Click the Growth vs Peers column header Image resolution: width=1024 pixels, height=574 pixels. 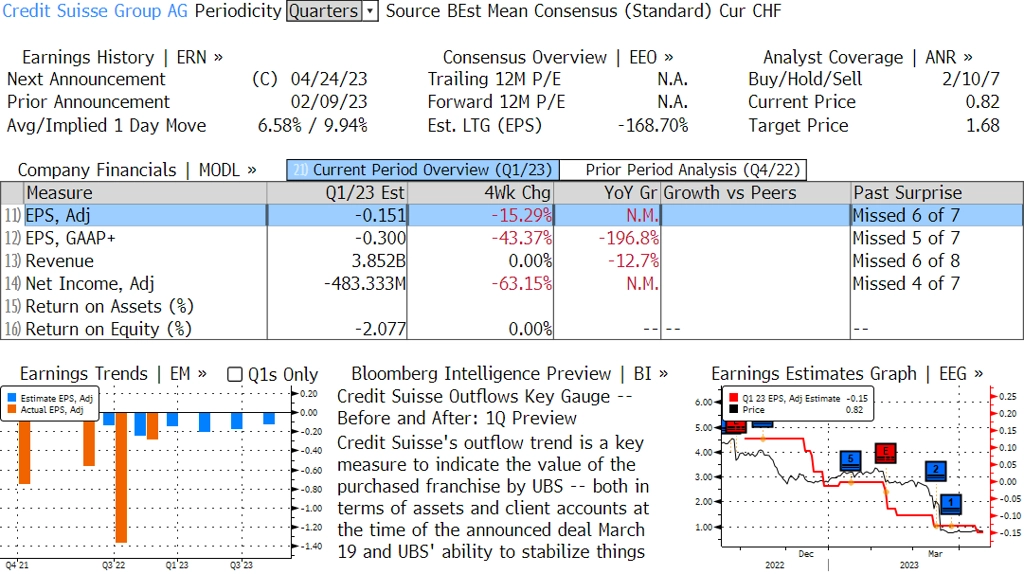coord(756,193)
